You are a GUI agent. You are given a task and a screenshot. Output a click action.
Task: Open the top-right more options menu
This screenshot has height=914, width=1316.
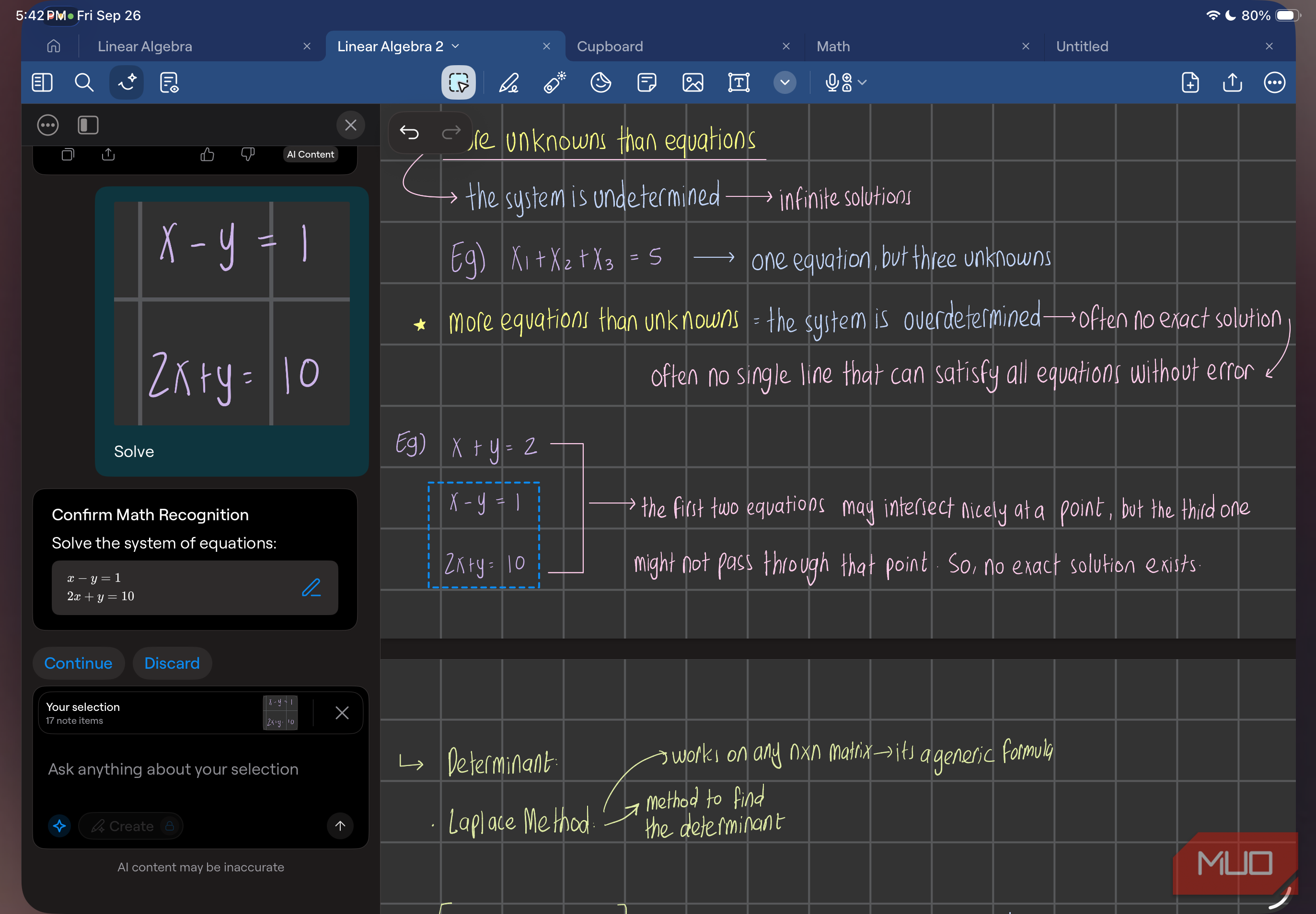coord(1275,82)
